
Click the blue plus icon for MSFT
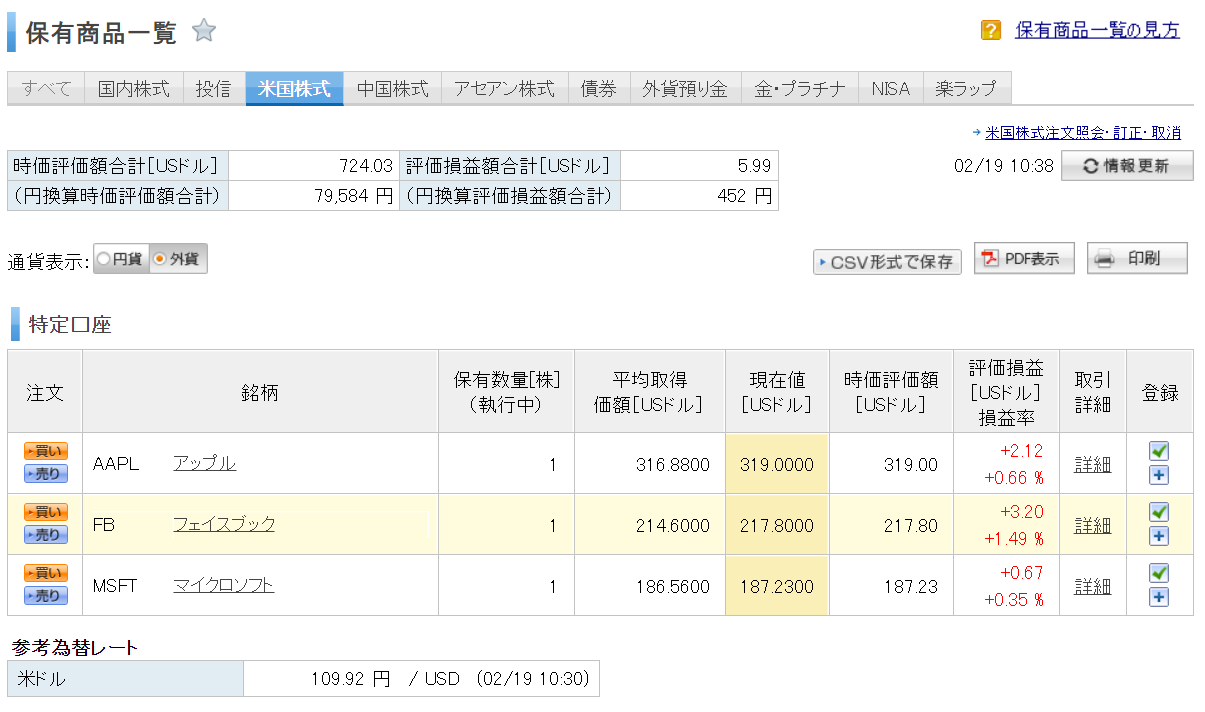point(1159,596)
